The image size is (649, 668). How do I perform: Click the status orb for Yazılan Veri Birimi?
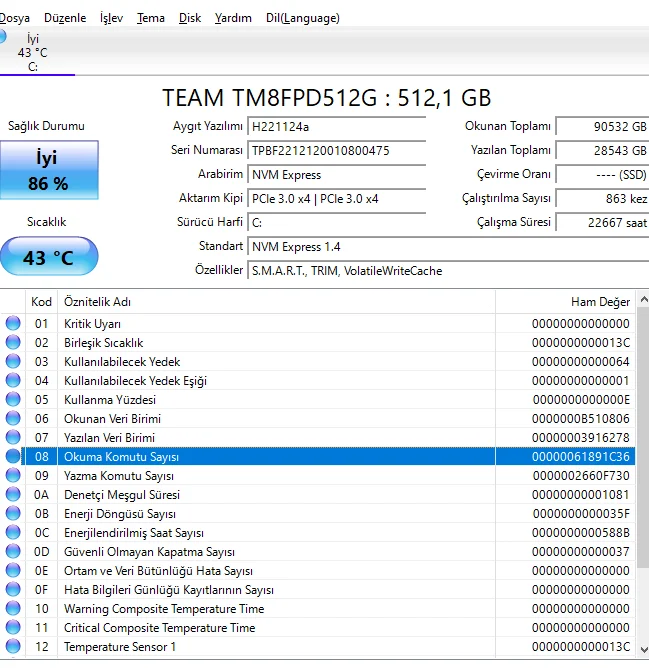[x=13, y=438]
